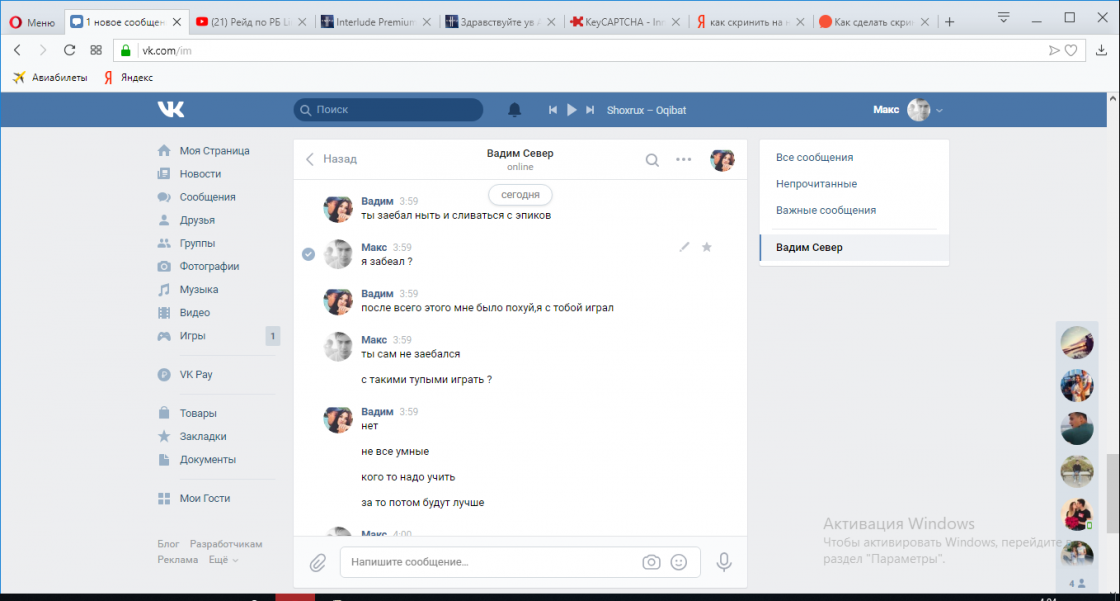Click the notifications bell icon
Screen dimensions: 1120x601
[x=515, y=110]
